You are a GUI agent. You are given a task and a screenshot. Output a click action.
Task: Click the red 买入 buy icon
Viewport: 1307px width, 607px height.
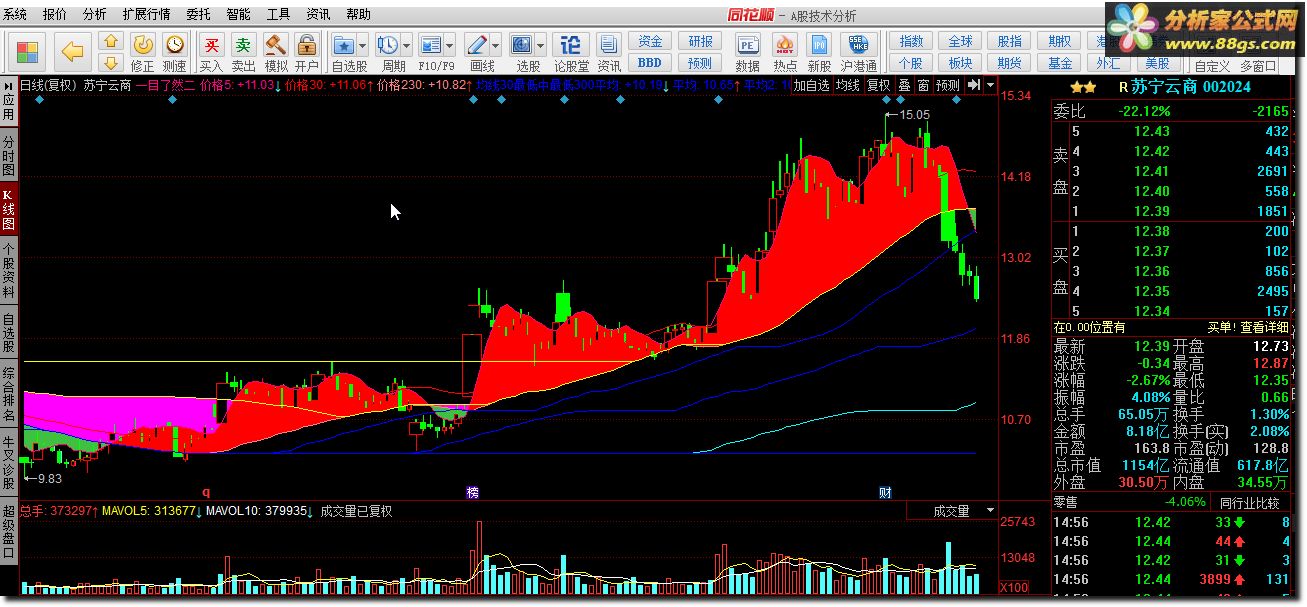click(211, 45)
